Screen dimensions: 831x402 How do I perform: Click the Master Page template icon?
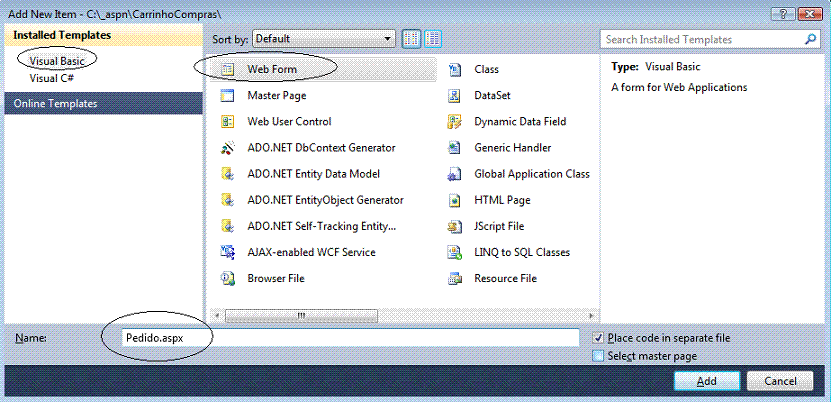pos(227,96)
